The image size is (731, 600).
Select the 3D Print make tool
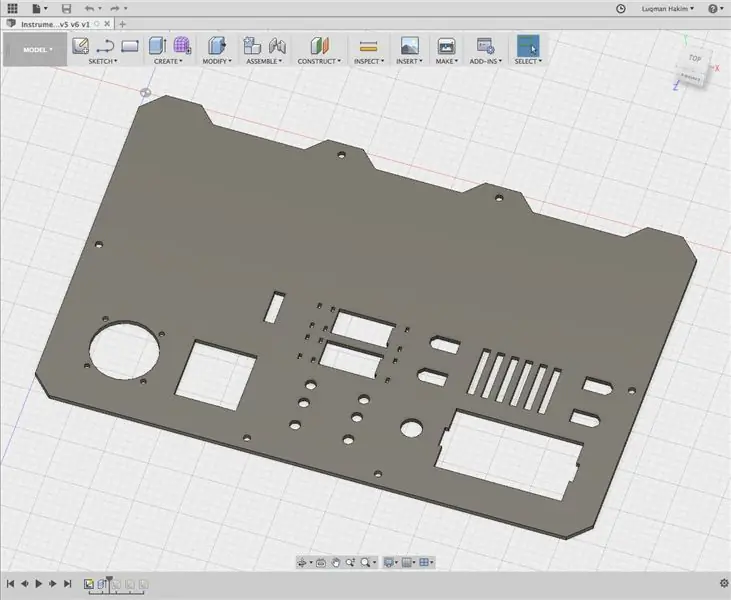446,46
